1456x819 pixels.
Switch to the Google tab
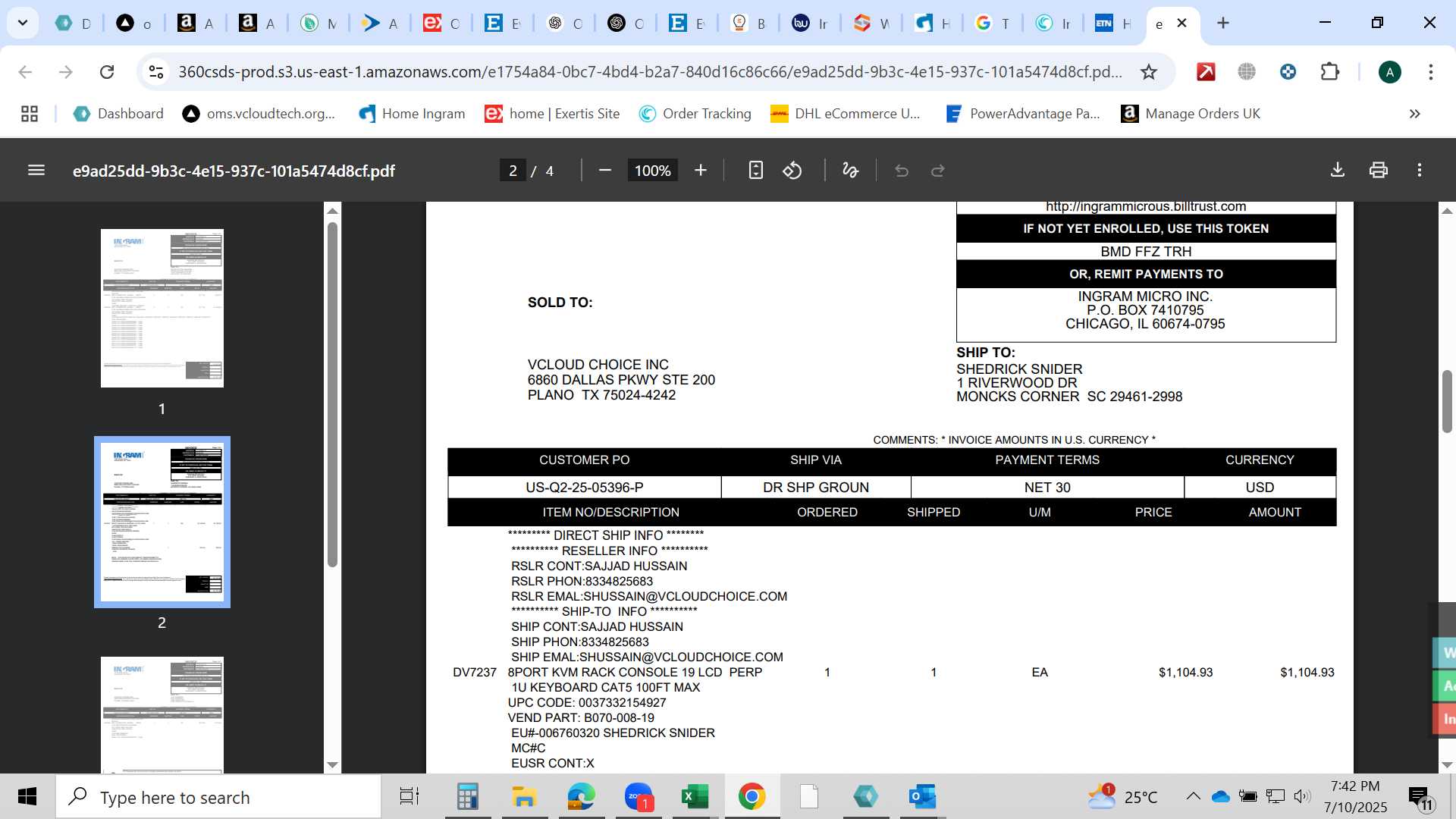click(992, 24)
